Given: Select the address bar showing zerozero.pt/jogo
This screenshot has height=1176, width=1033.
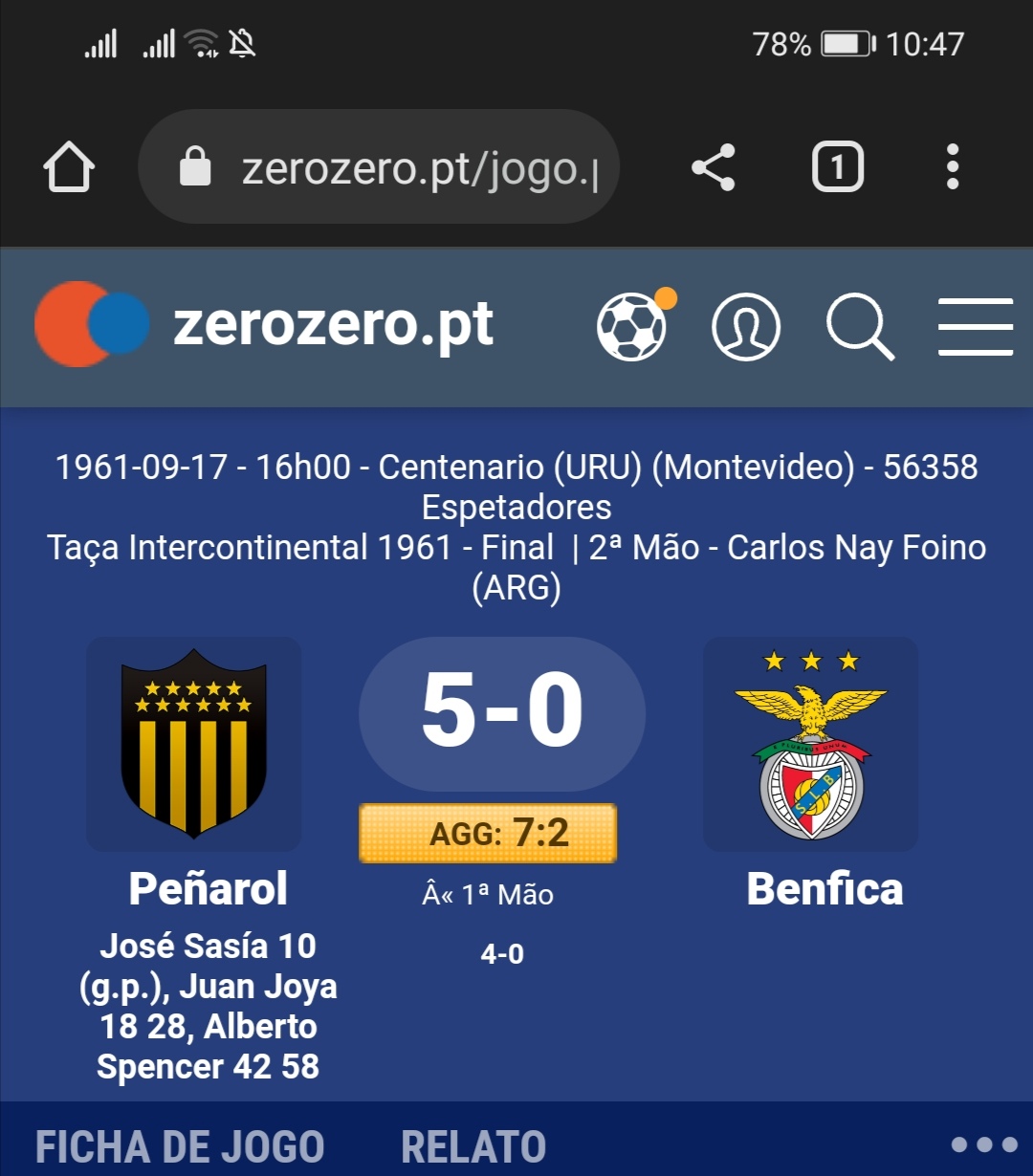Looking at the screenshot, I should pos(380,166).
